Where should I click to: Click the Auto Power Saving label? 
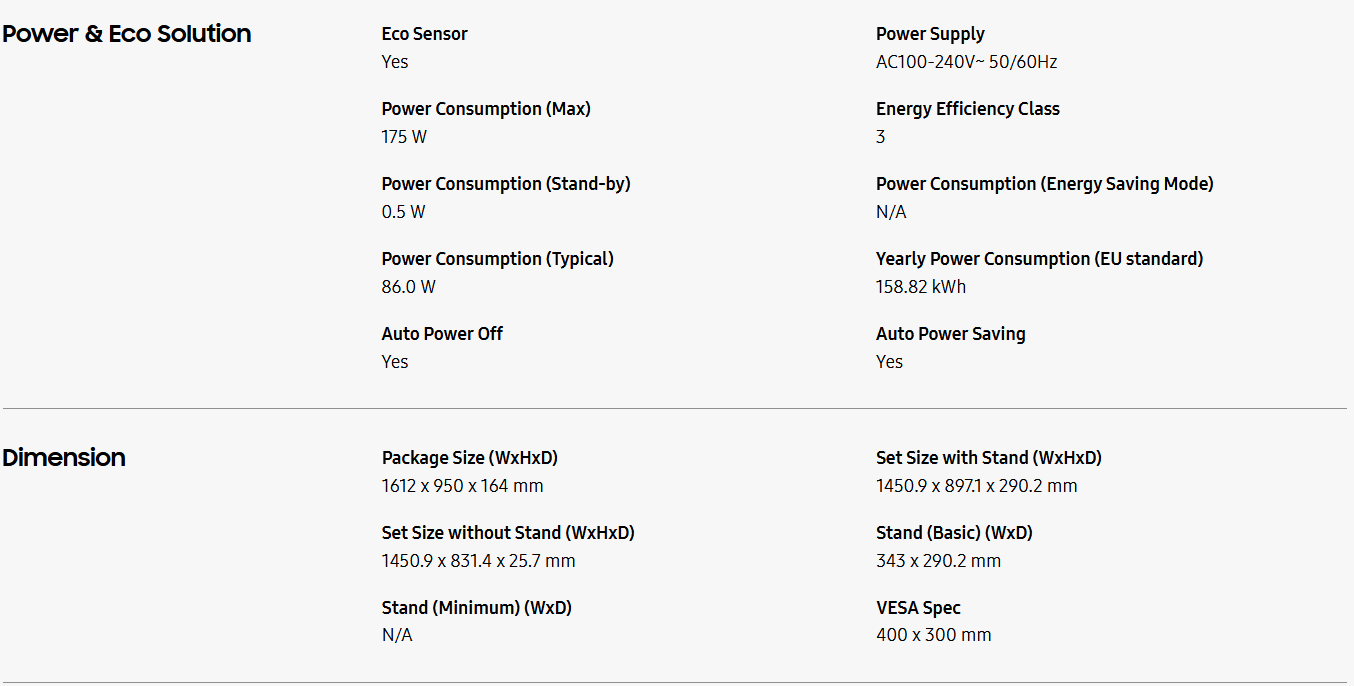[950, 334]
